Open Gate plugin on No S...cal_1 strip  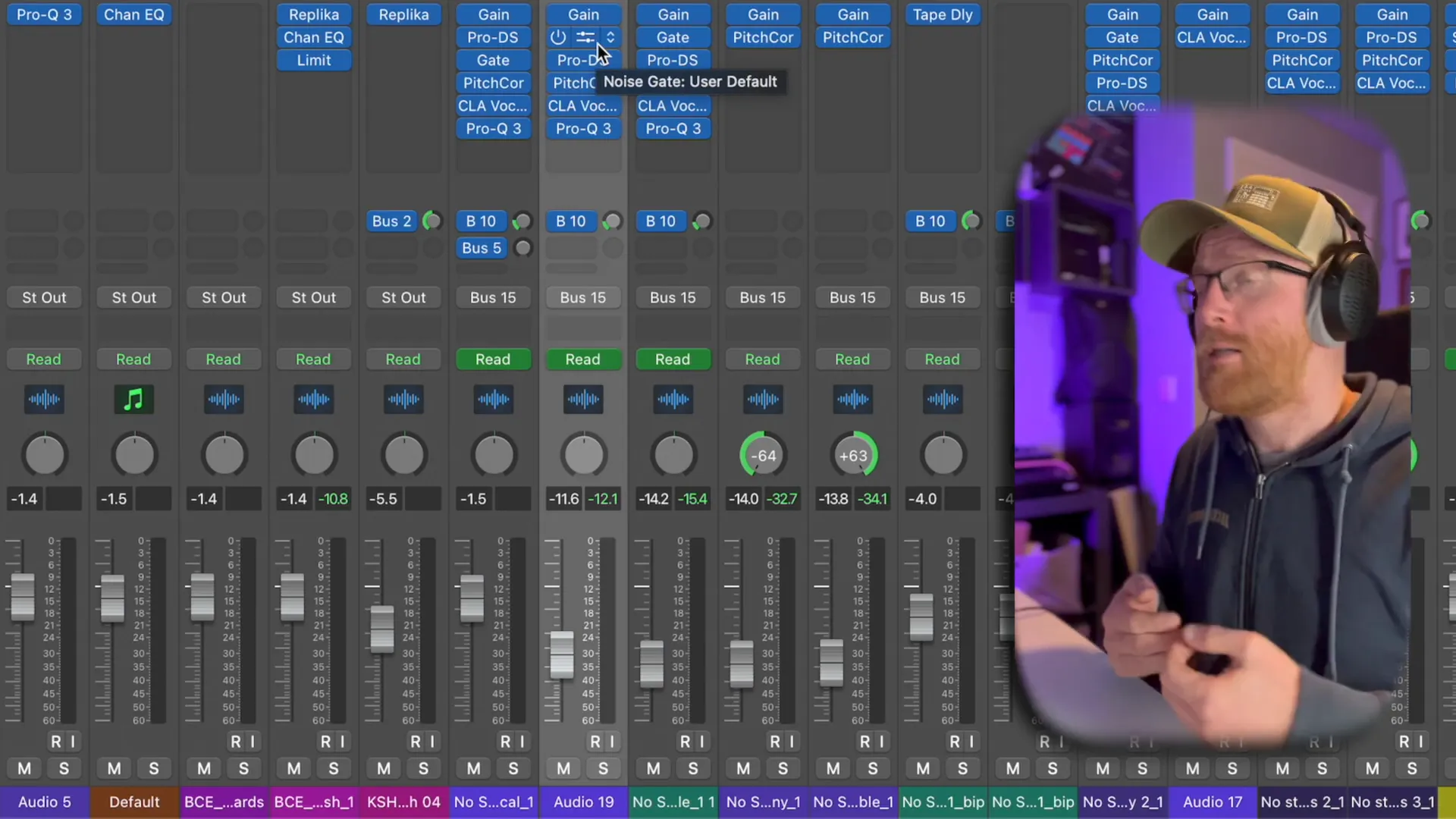(493, 60)
